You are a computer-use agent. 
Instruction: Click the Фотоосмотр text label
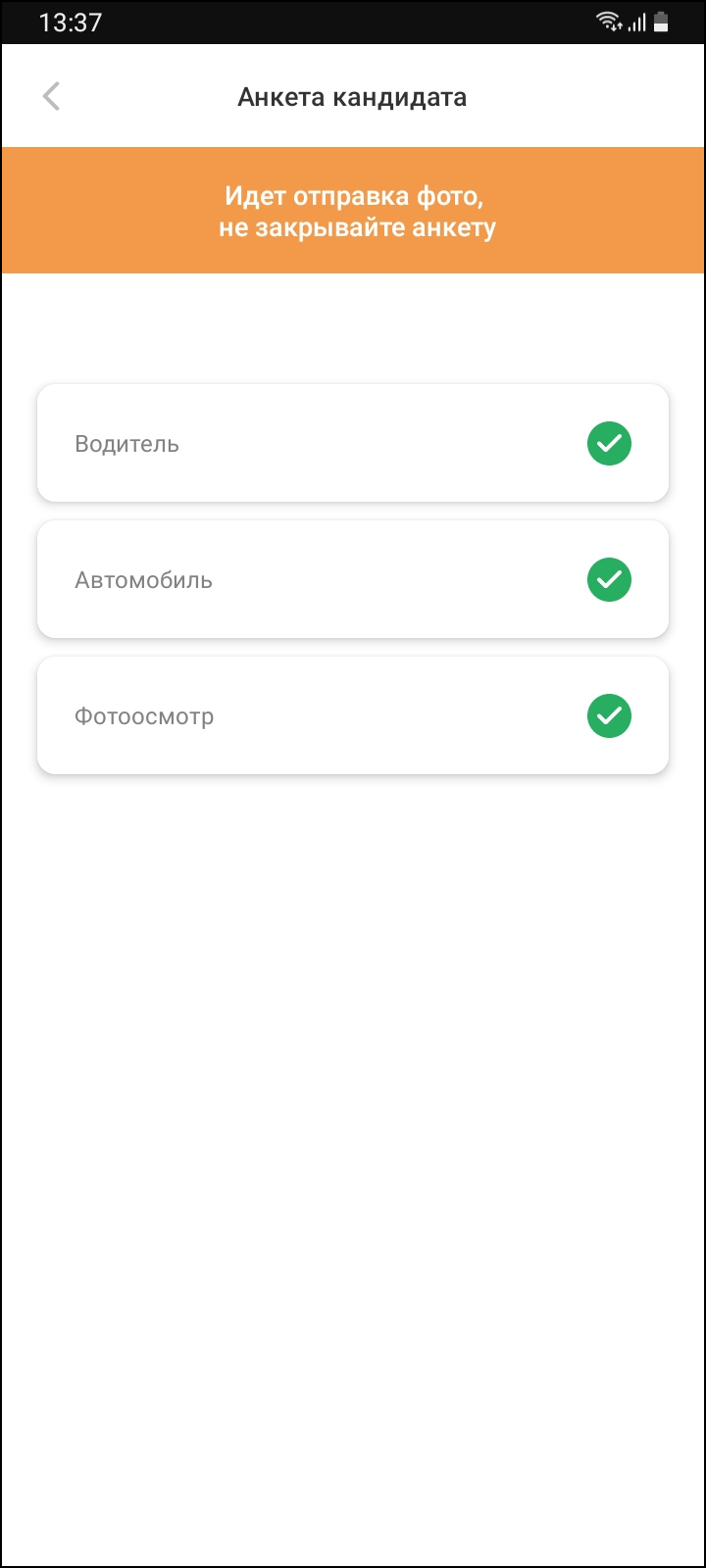point(144,716)
